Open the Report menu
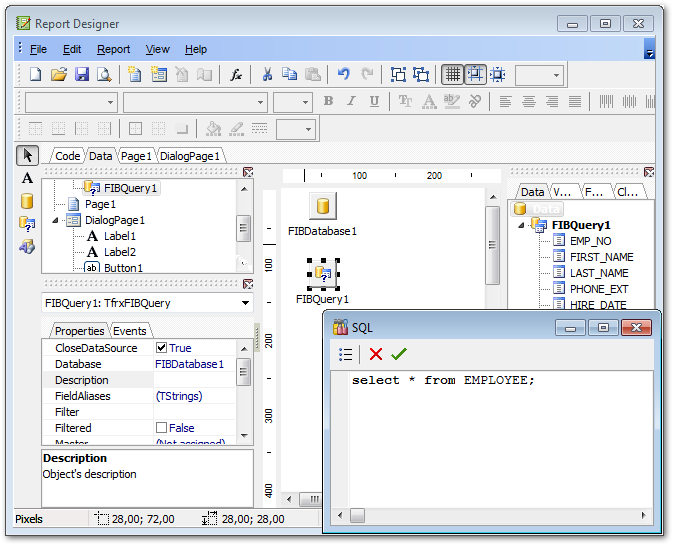Viewport: 673px width, 545px height. (113, 49)
